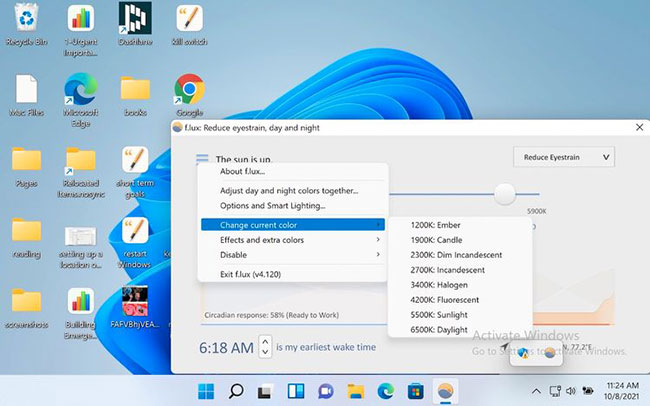This screenshot has width=650, height=406.
Task: Open Microsoft Edge from the taskbar
Action: click(386, 391)
